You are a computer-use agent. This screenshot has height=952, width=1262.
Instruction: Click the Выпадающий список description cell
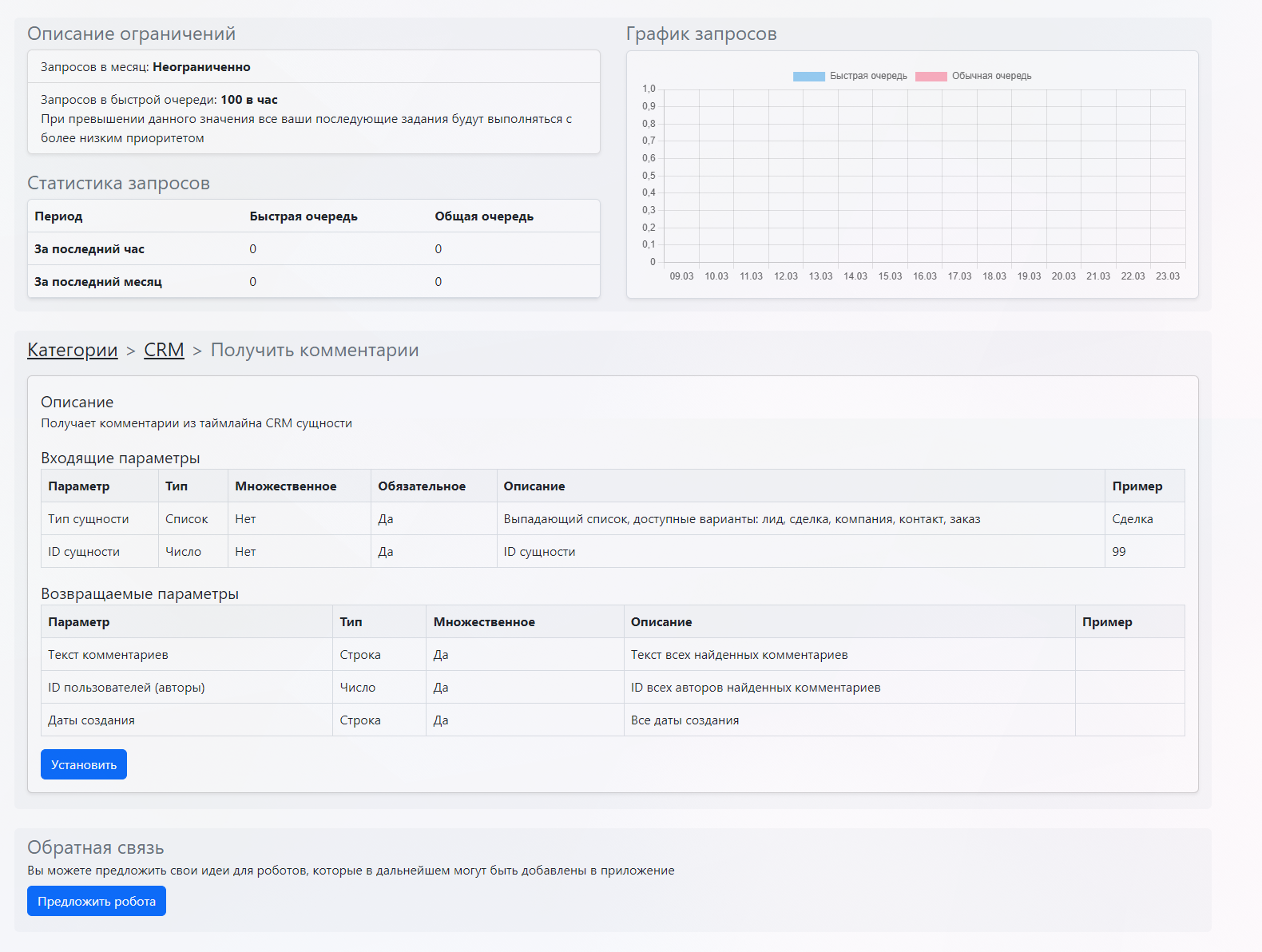[742, 519]
